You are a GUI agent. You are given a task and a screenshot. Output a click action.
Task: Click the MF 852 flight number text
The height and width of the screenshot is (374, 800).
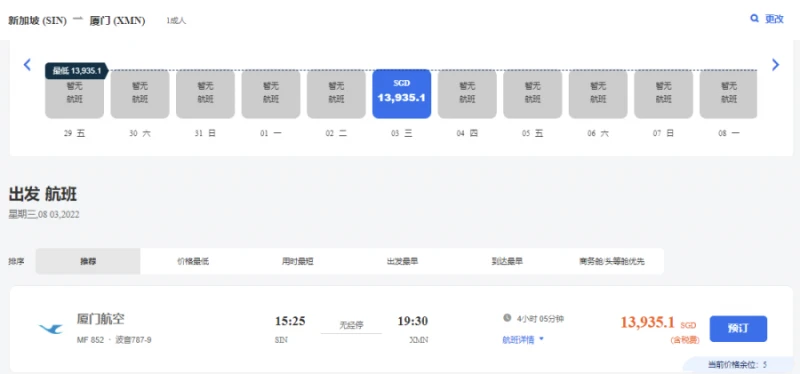click(x=90, y=340)
